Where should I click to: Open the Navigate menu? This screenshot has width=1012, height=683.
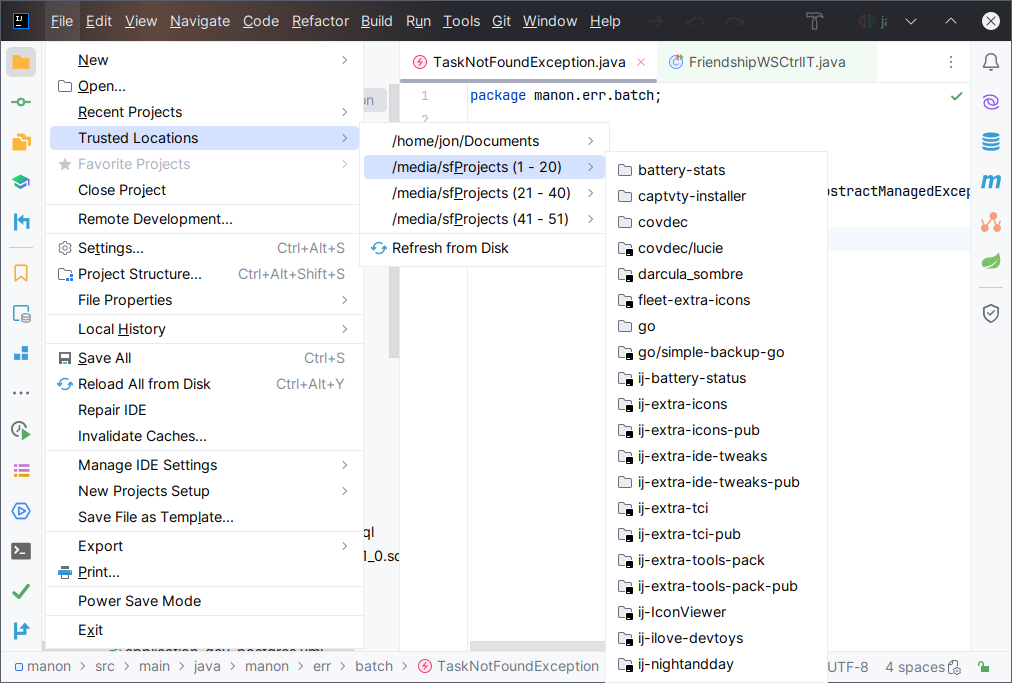[x=199, y=21]
